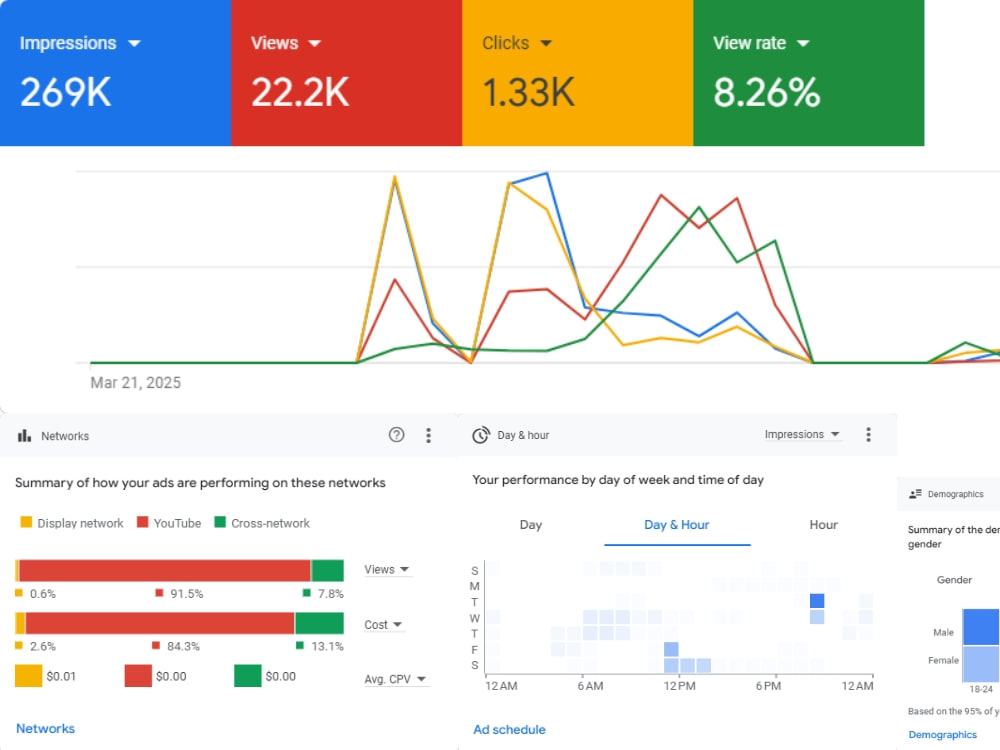Click the Display network legend swatch
This screenshot has height=750, width=1000.
coord(26,522)
